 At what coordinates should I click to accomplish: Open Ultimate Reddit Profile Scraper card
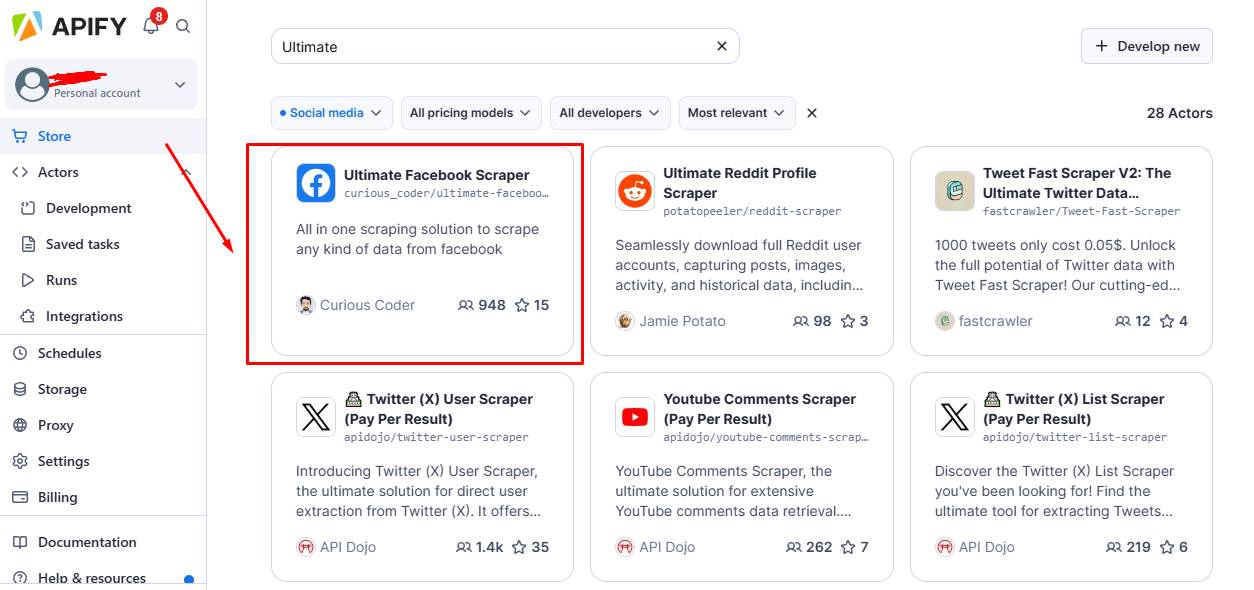click(x=741, y=251)
